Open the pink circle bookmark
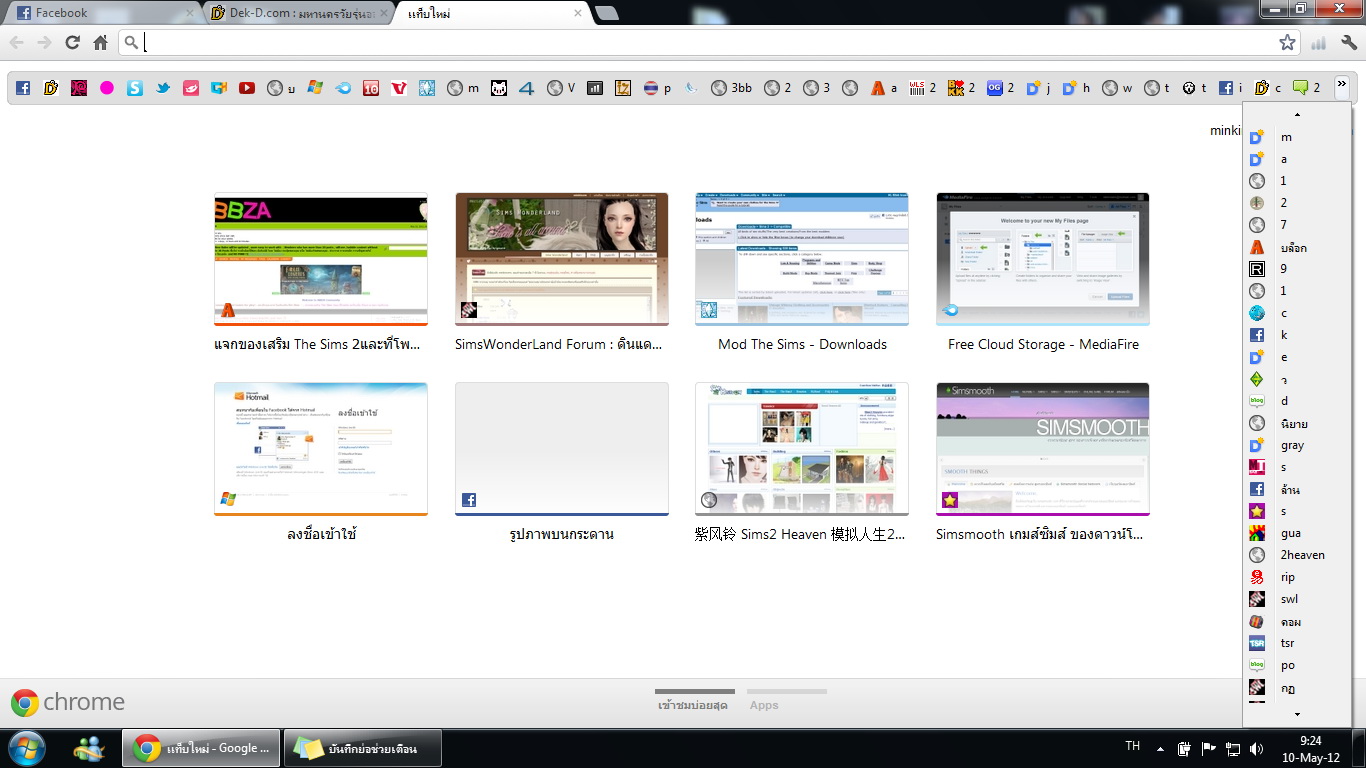The width and height of the screenshot is (1366, 768). pos(107,88)
